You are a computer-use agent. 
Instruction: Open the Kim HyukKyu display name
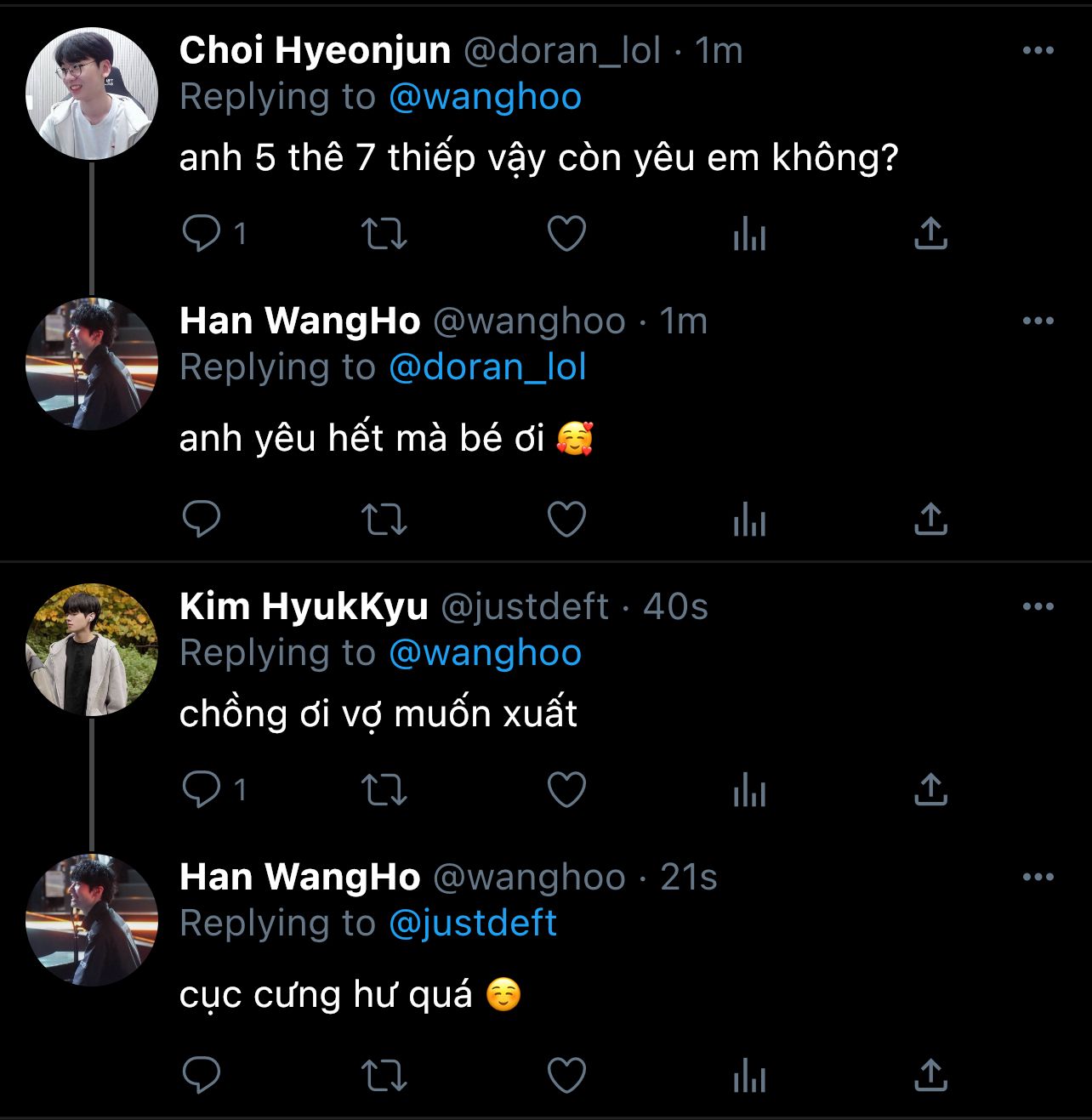[x=304, y=607]
